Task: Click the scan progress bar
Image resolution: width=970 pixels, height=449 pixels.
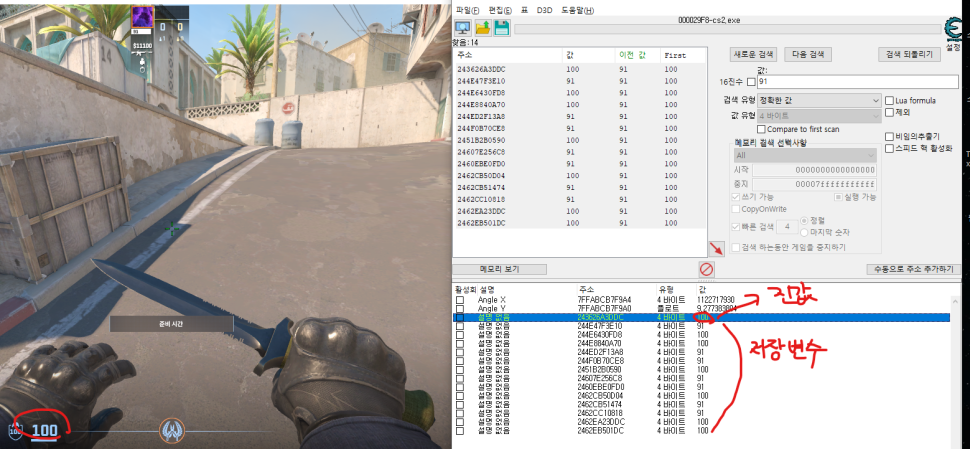Action: tap(728, 29)
